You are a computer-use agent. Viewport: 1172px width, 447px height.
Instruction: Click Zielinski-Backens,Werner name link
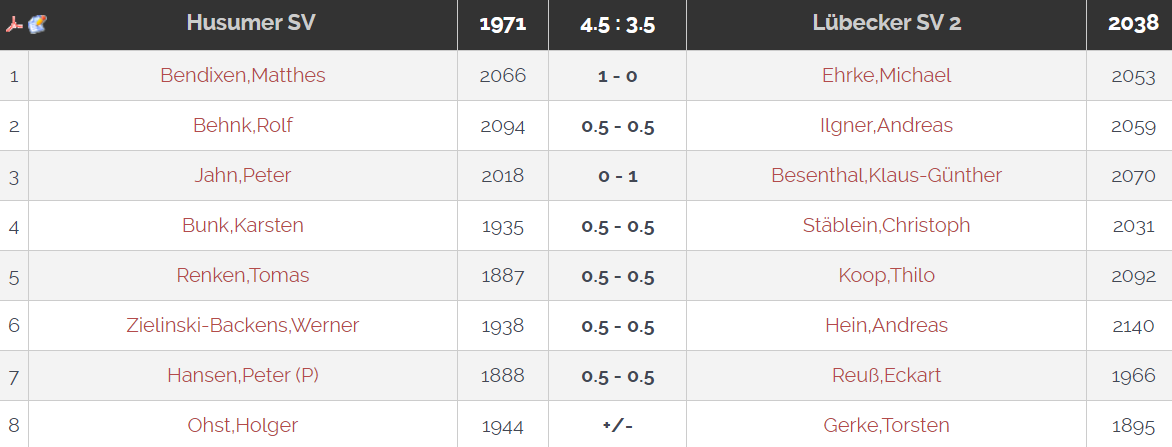coord(243,325)
